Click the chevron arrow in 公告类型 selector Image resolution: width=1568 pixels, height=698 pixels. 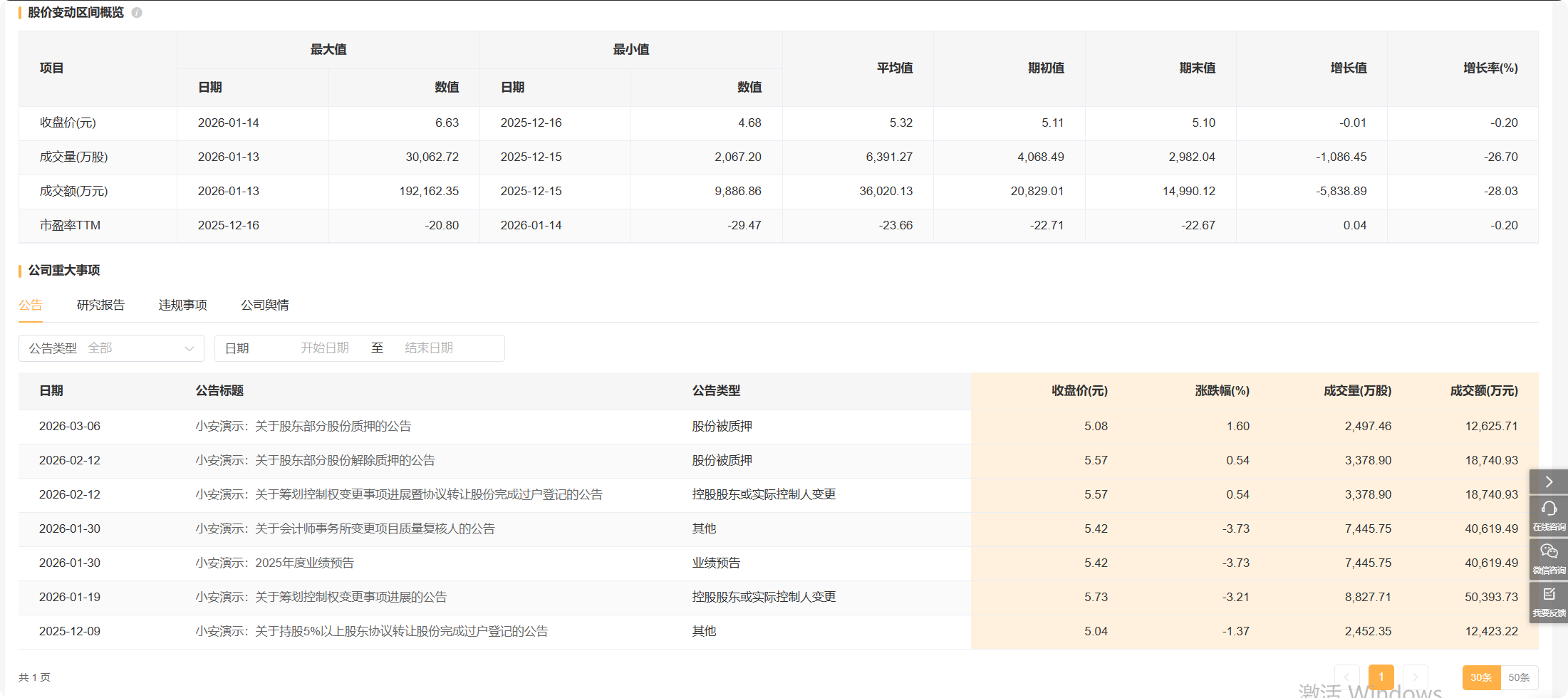pos(189,348)
